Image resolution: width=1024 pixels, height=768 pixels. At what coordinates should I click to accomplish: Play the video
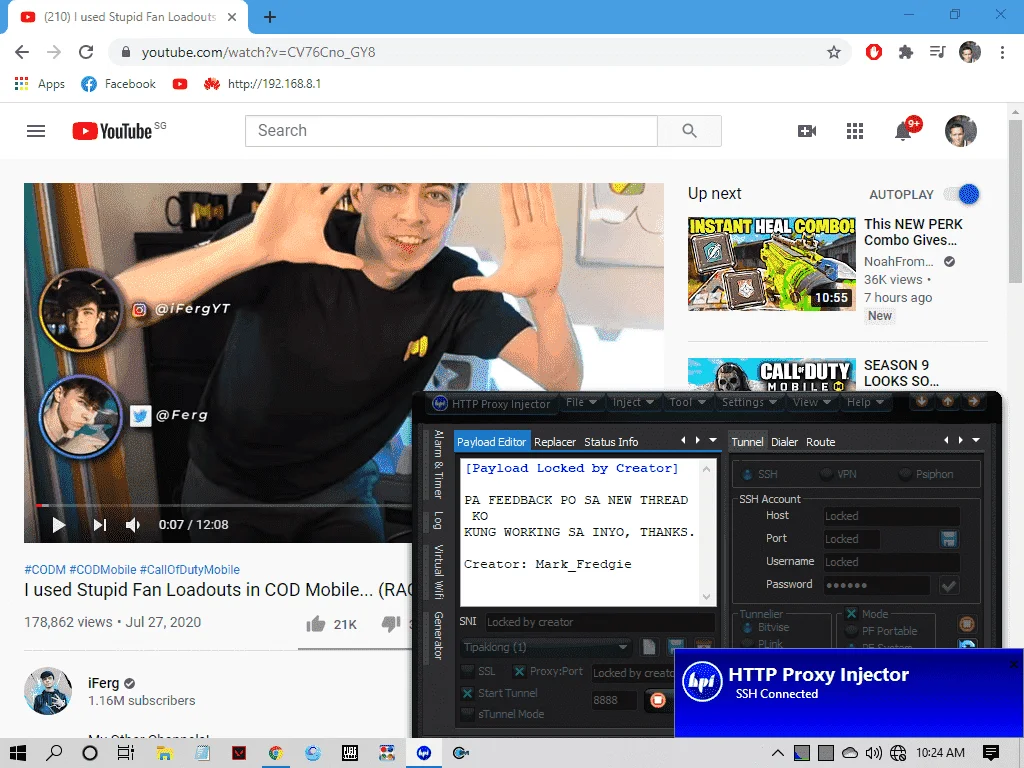[x=58, y=524]
